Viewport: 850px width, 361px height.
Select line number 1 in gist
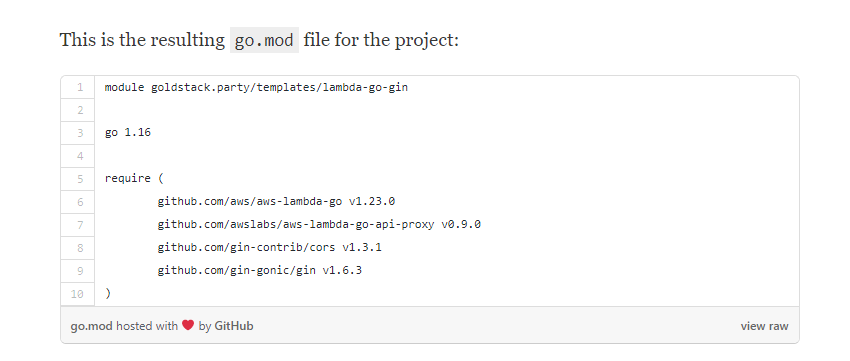(x=80, y=87)
